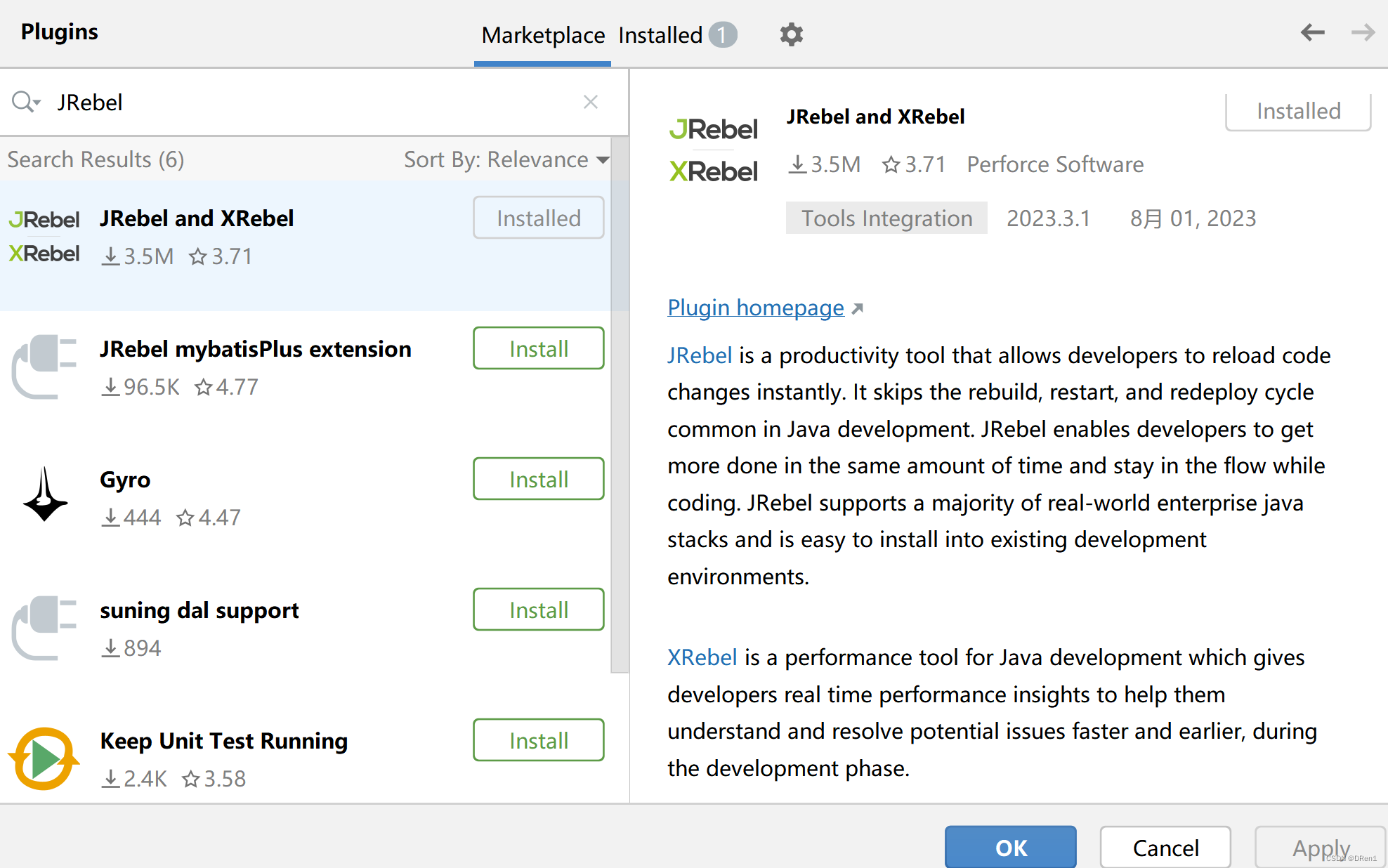Screen dimensions: 1388x868
Task: Install the Gyro plugin
Action: pos(539,479)
